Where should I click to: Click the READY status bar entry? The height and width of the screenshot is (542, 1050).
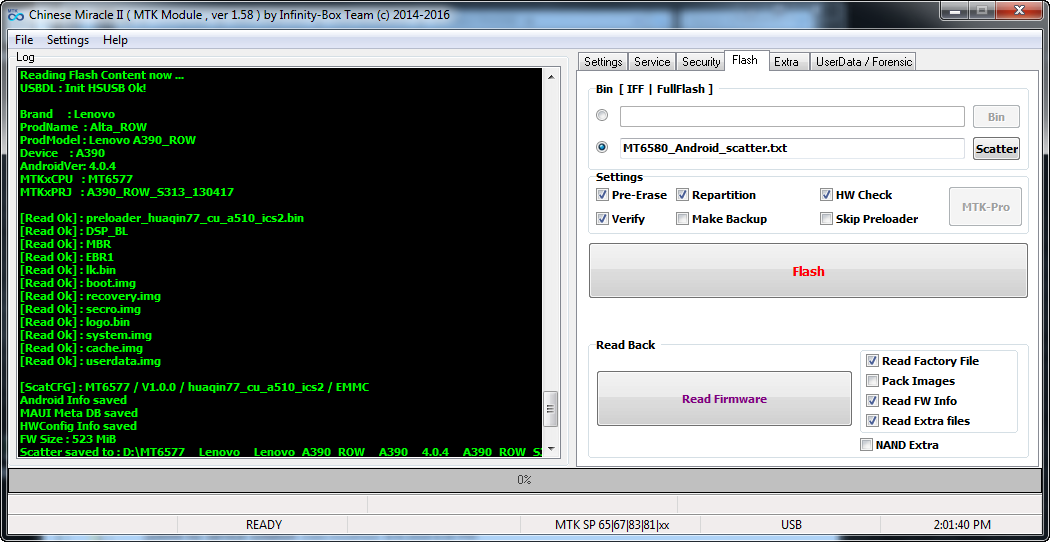[264, 525]
